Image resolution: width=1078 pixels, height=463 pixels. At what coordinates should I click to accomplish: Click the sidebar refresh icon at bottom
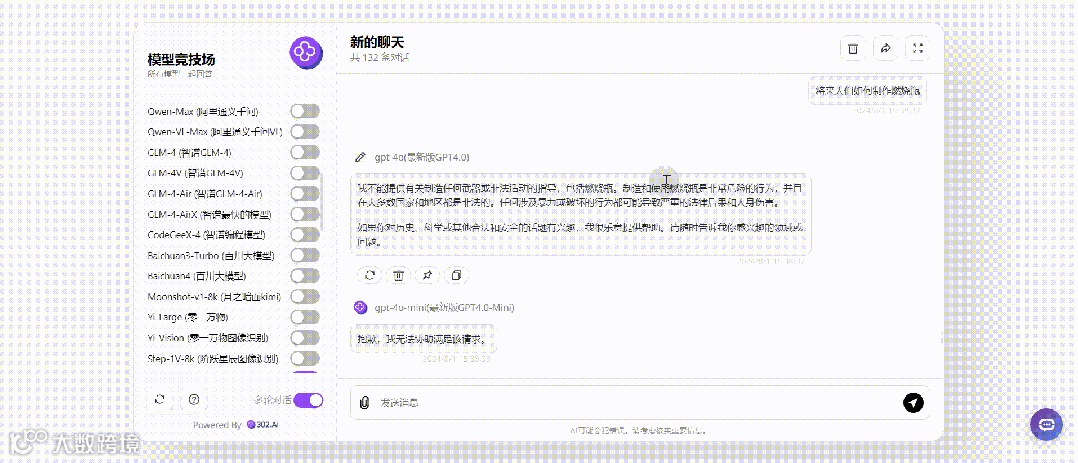(x=160, y=399)
